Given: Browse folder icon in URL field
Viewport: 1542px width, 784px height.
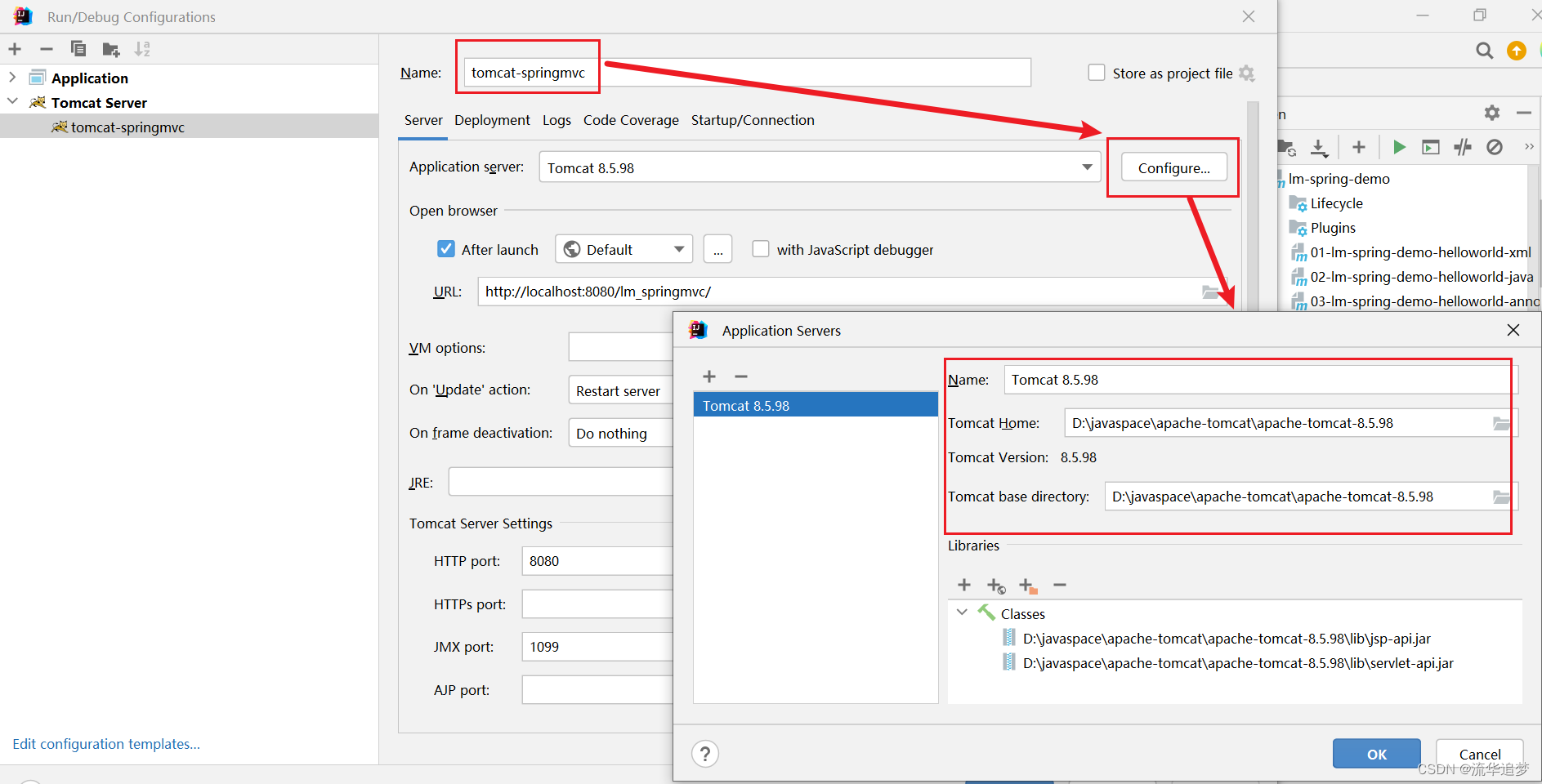Looking at the screenshot, I should click(1211, 292).
